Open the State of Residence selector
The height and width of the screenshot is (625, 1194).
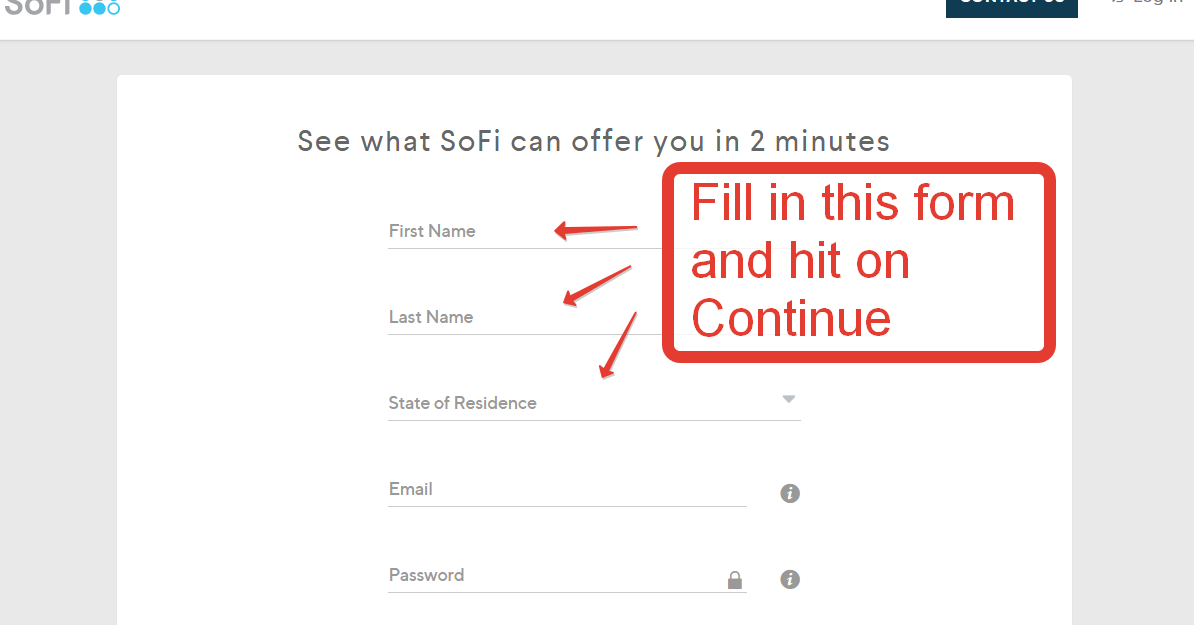pos(594,403)
